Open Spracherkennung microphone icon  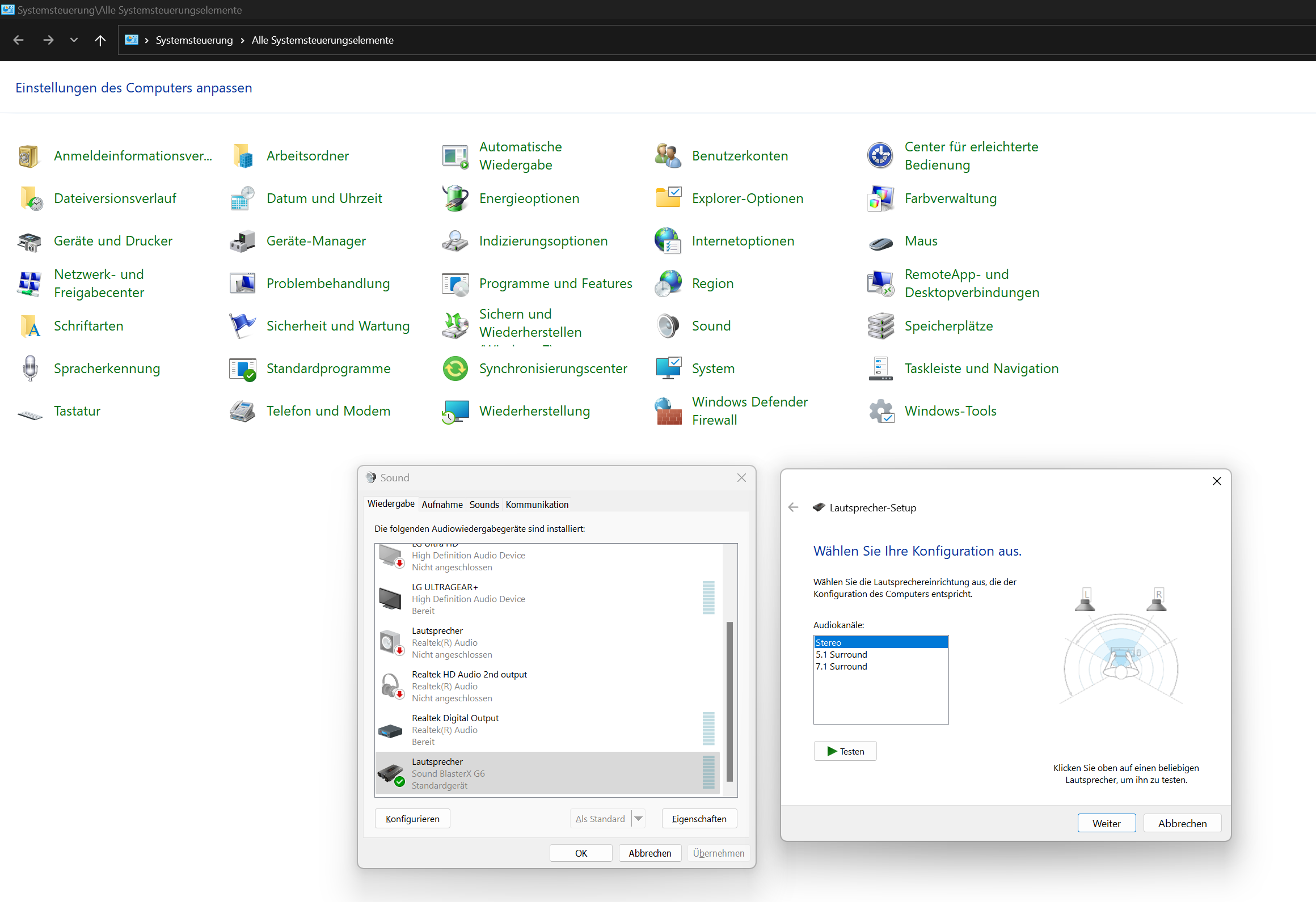[x=30, y=369]
